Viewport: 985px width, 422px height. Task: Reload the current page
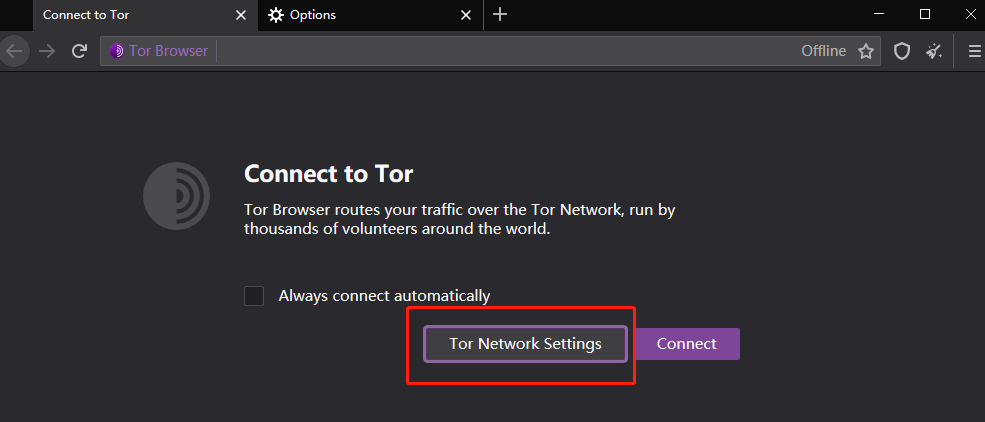tap(79, 51)
